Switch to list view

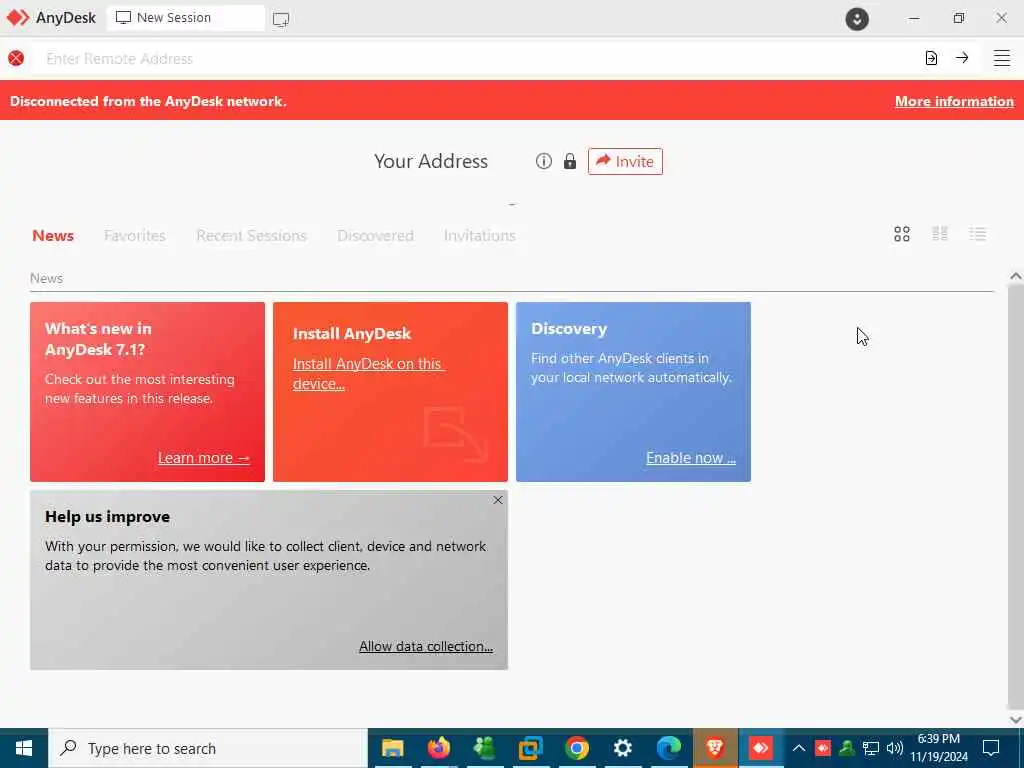point(978,234)
